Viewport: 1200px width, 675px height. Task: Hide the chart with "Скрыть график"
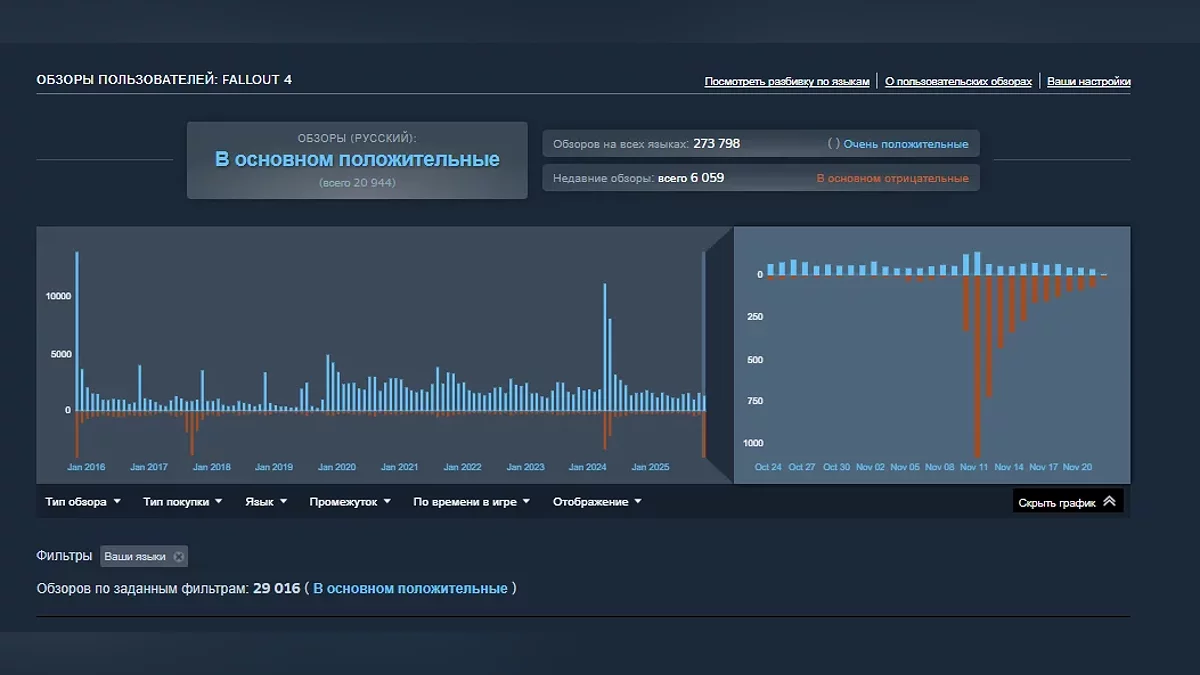1058,502
